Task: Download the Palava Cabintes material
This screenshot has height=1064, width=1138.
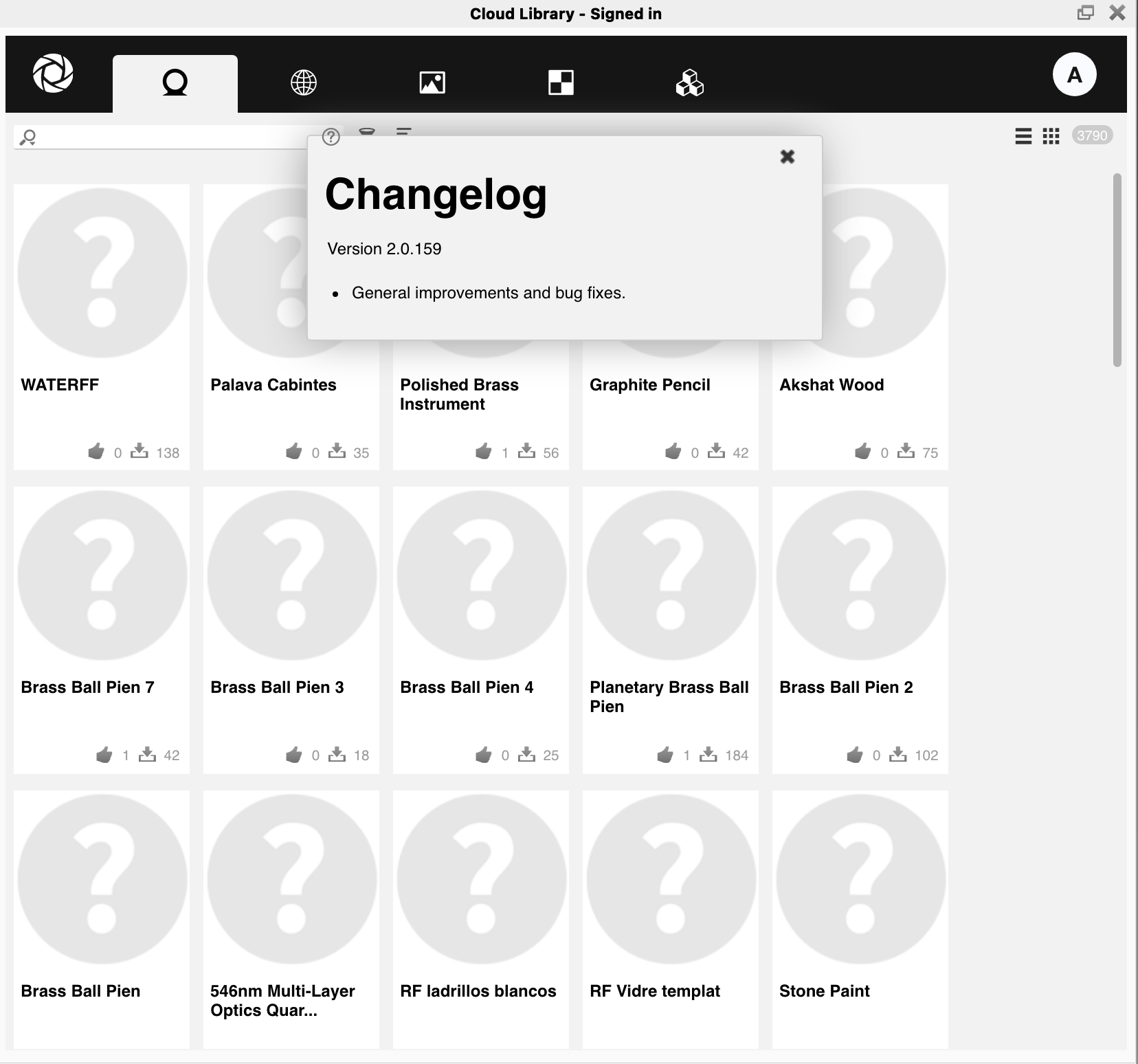Action: tap(337, 451)
